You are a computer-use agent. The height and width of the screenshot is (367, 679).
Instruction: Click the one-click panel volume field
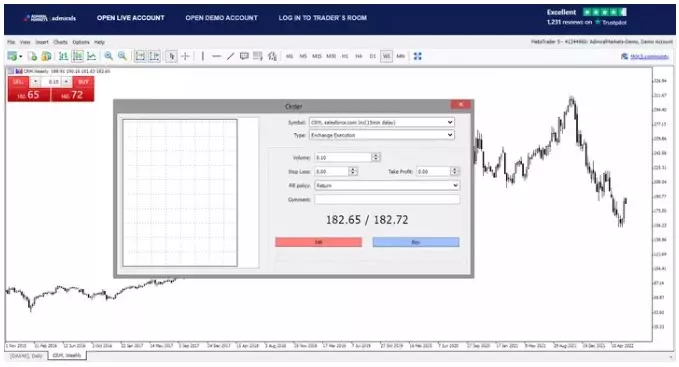point(51,82)
